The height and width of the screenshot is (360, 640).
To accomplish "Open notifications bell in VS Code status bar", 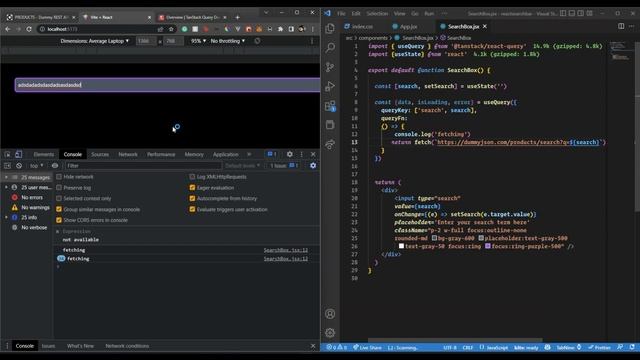I will point(632,348).
